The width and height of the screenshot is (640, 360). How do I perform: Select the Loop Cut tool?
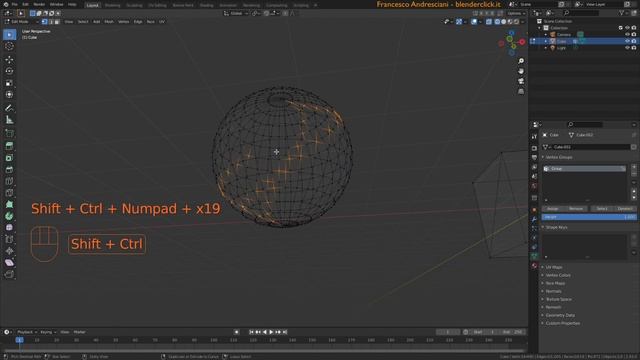click(9, 181)
